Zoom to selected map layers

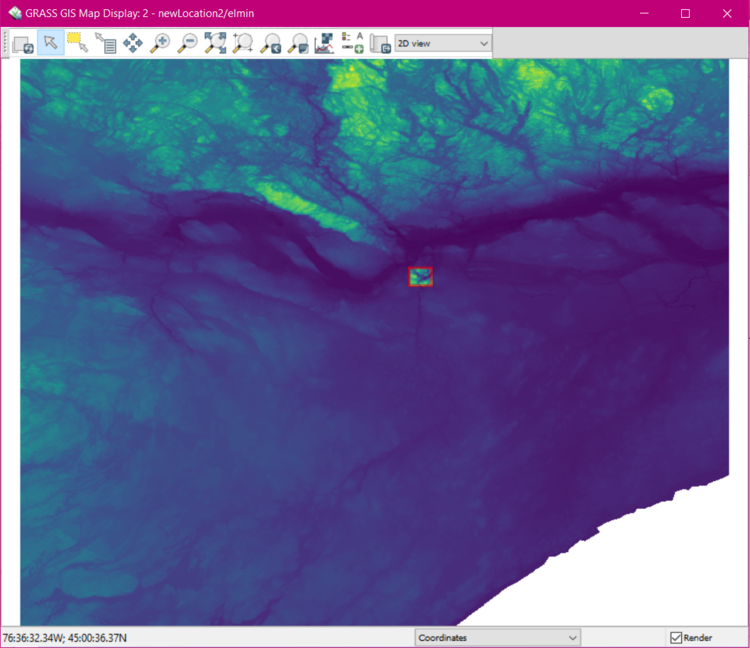pyautogui.click(x=215, y=43)
